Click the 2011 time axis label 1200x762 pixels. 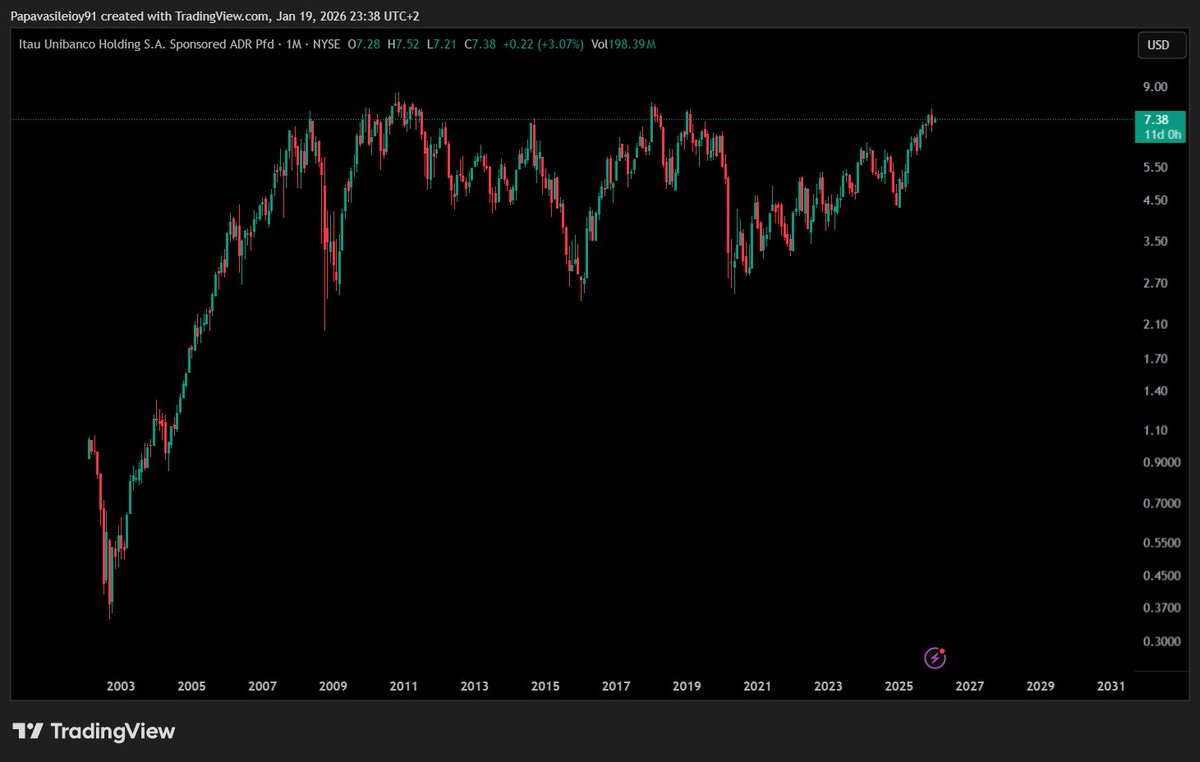403,687
